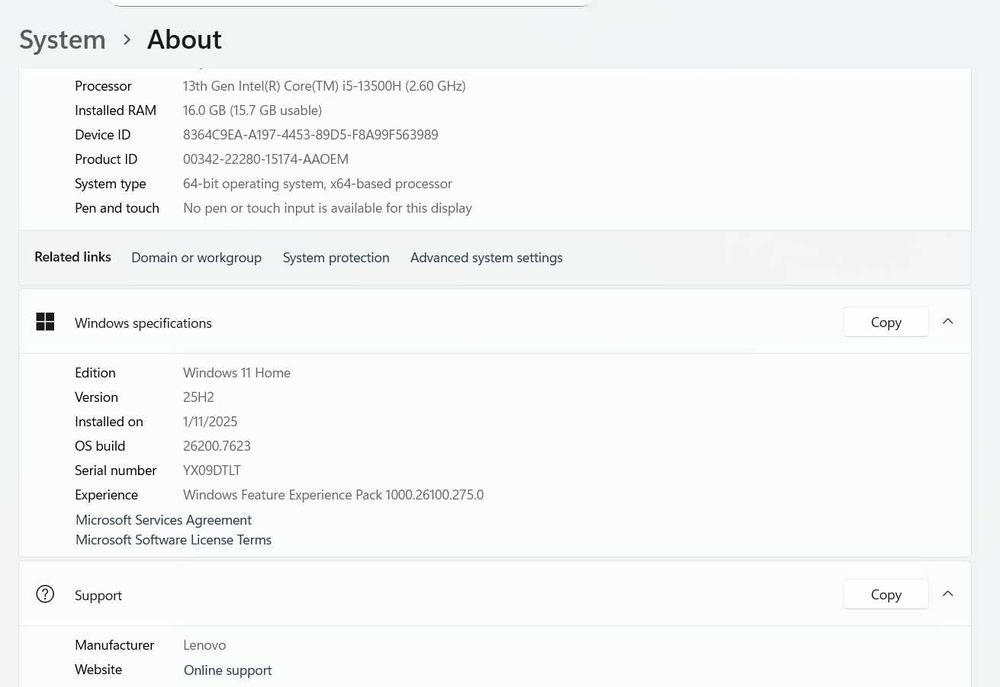Viewport: 1000px width, 687px height.
Task: Open Domain or workgroup link
Action: click(196, 258)
